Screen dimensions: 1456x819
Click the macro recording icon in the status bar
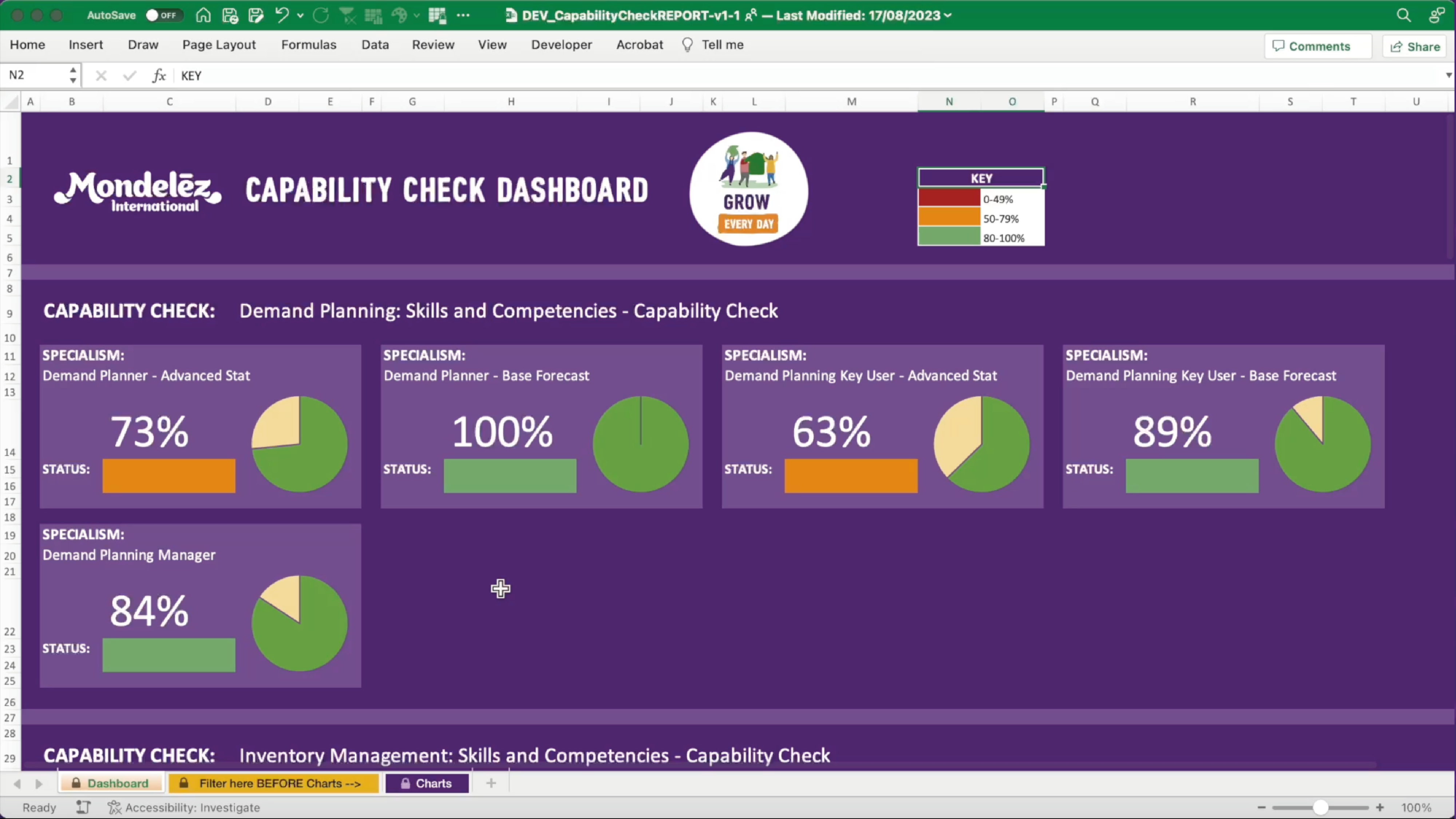click(84, 807)
